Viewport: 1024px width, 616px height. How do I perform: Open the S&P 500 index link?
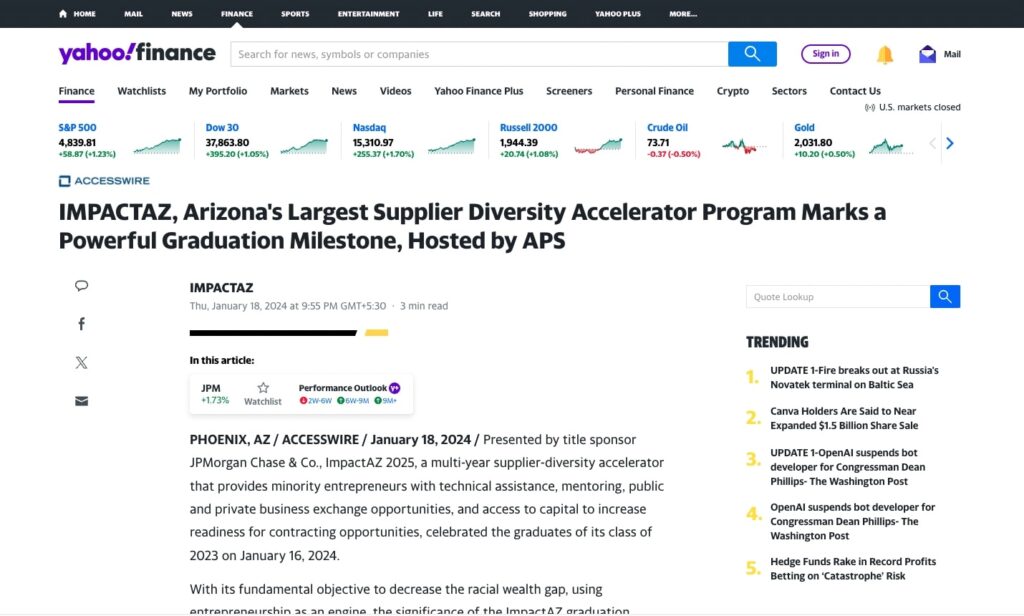tap(77, 127)
